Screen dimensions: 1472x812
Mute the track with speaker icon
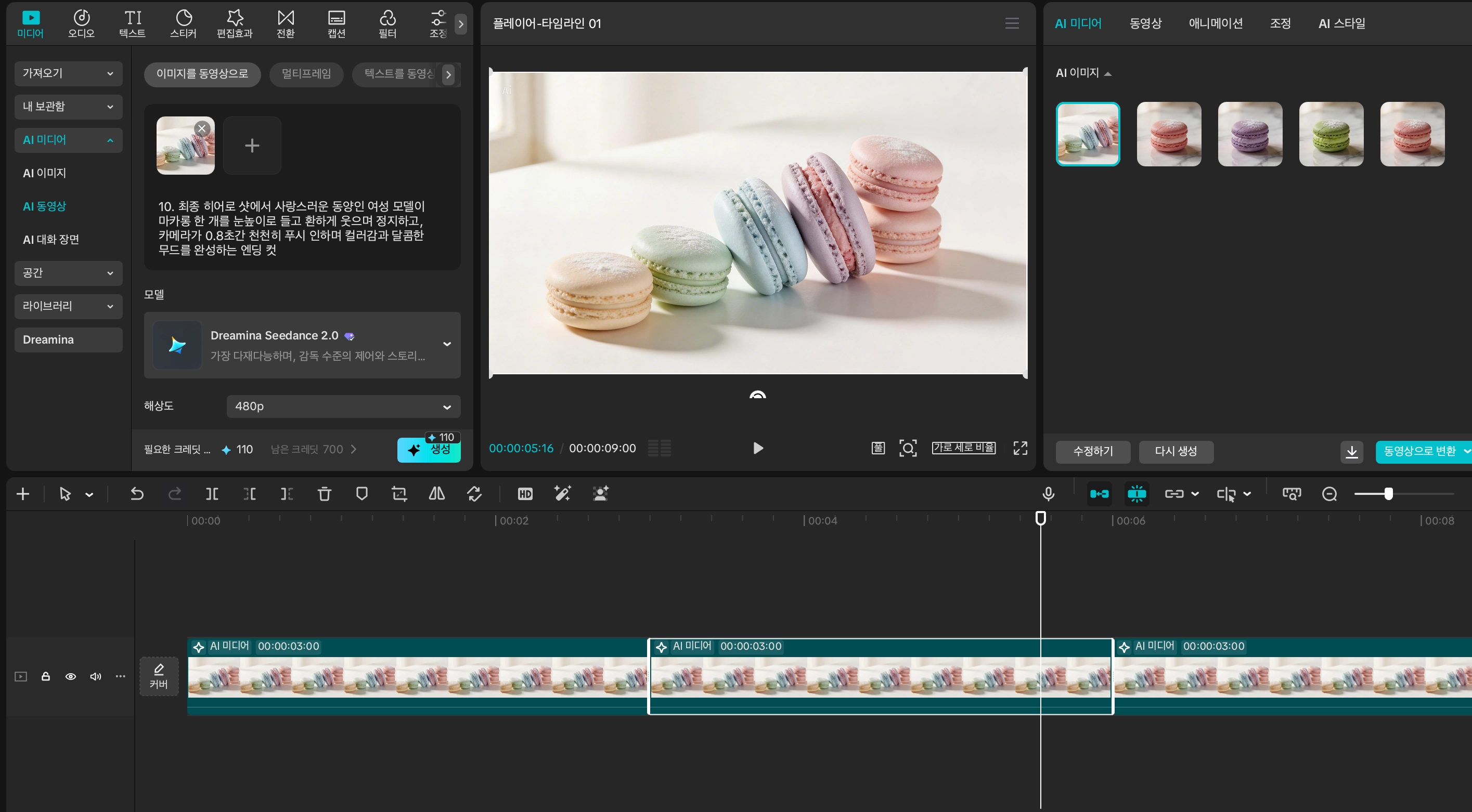(x=95, y=677)
